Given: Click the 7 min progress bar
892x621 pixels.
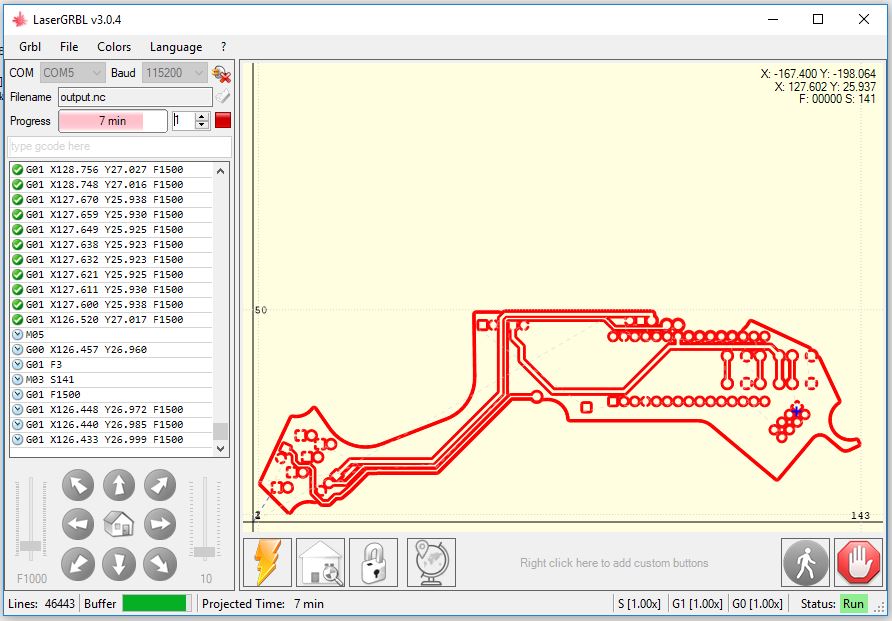Looking at the screenshot, I should click(113, 121).
